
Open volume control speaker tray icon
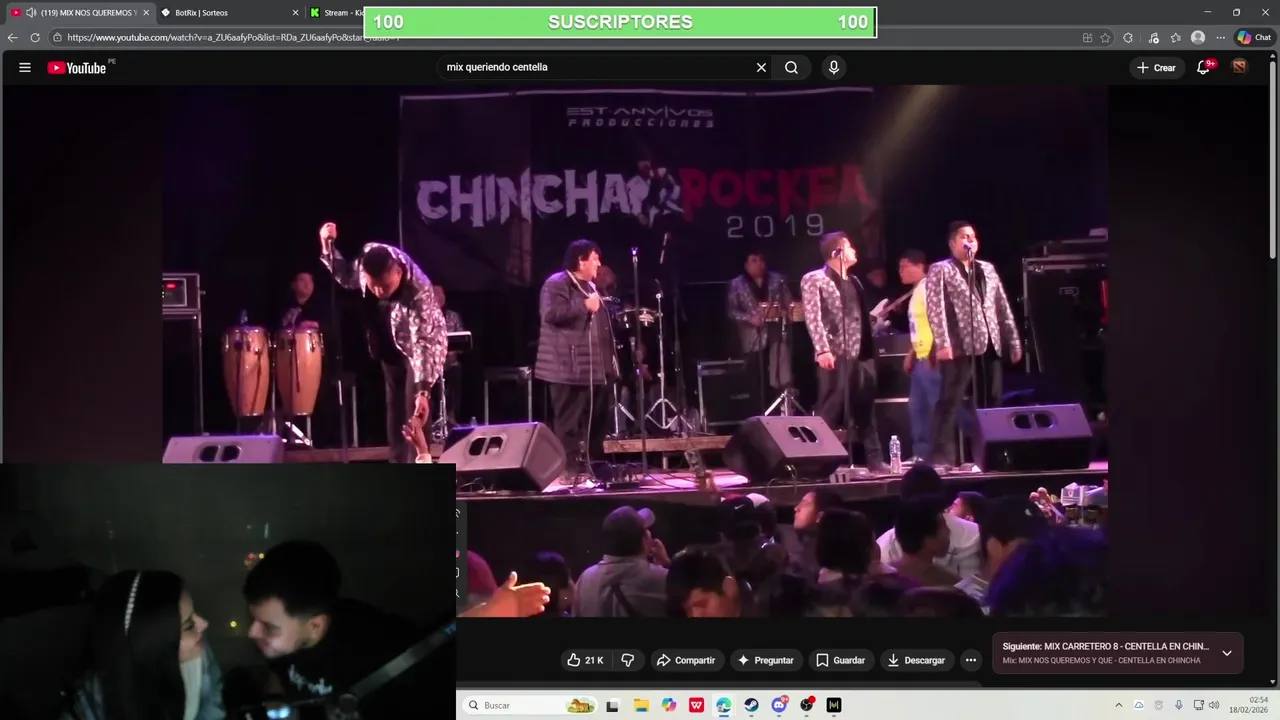(x=1214, y=705)
